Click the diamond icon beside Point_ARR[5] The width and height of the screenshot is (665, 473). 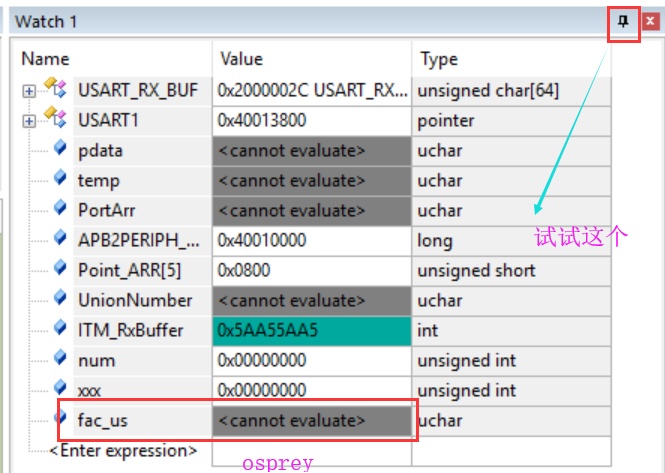(60, 267)
